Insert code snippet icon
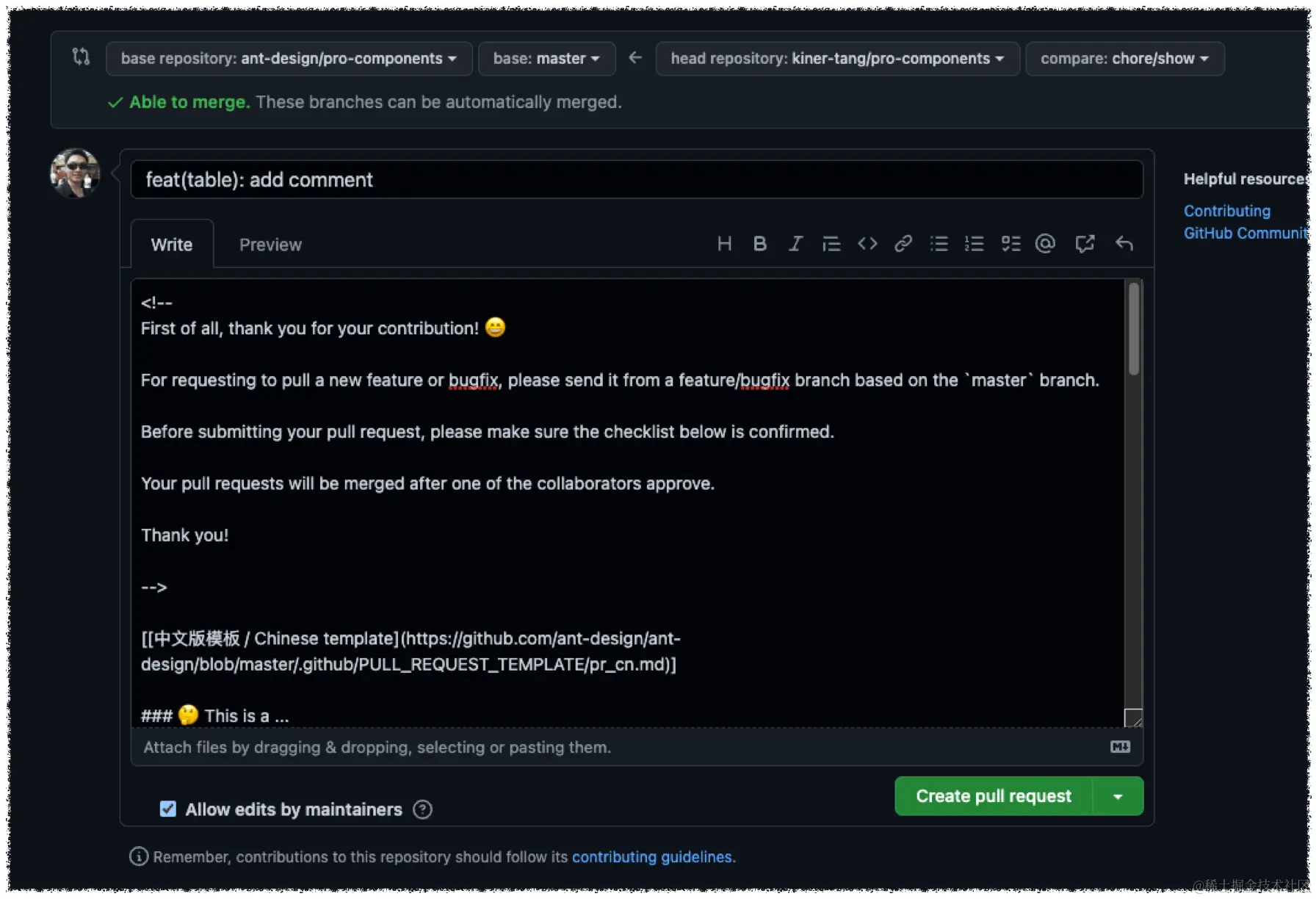Viewport: 1316px width, 899px height. pos(867,244)
